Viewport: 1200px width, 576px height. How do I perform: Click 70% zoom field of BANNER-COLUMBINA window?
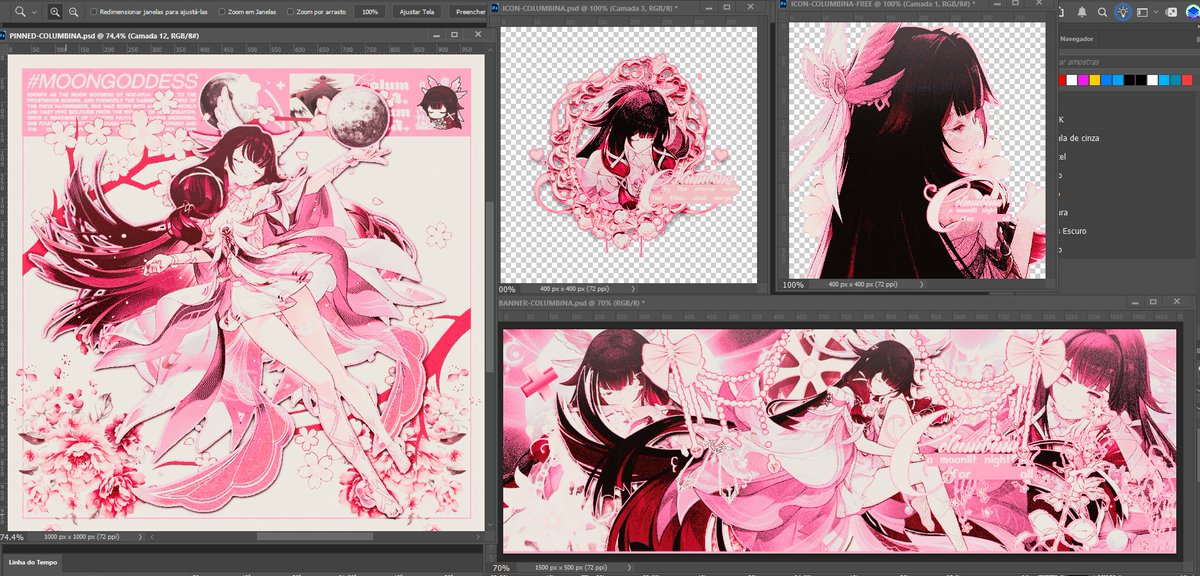(x=502, y=568)
